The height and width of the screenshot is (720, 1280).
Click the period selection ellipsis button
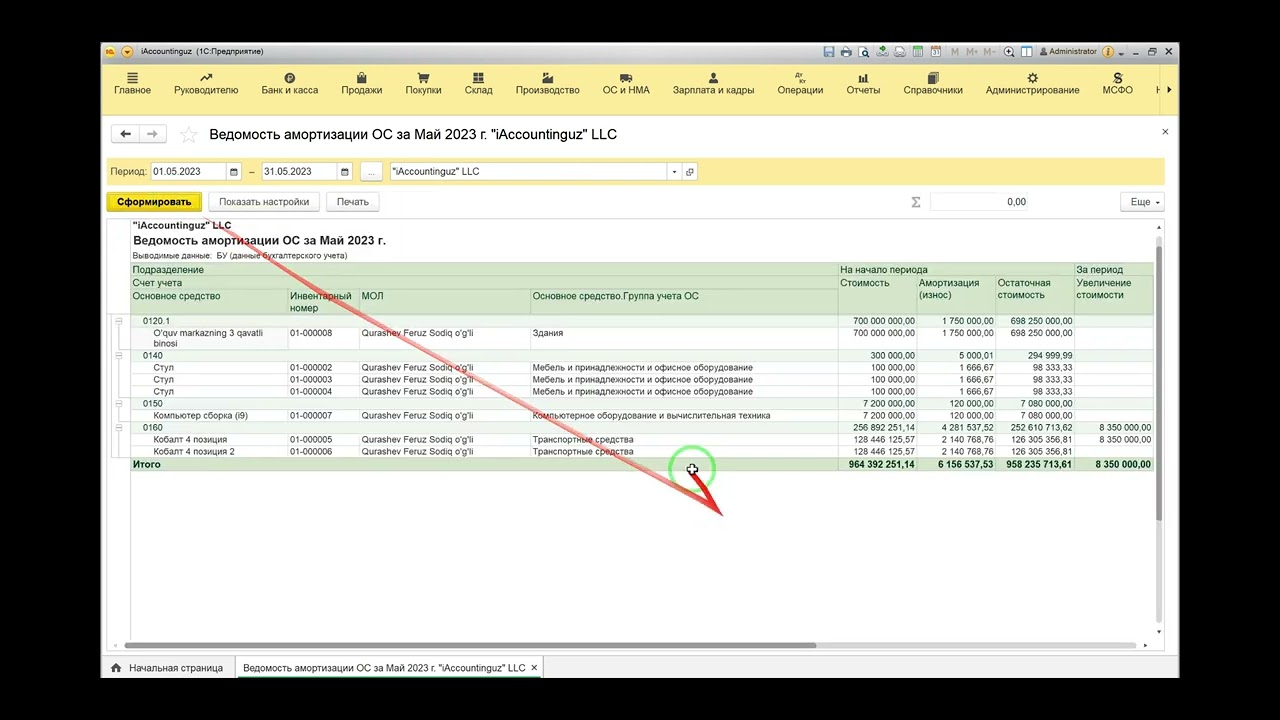point(371,172)
